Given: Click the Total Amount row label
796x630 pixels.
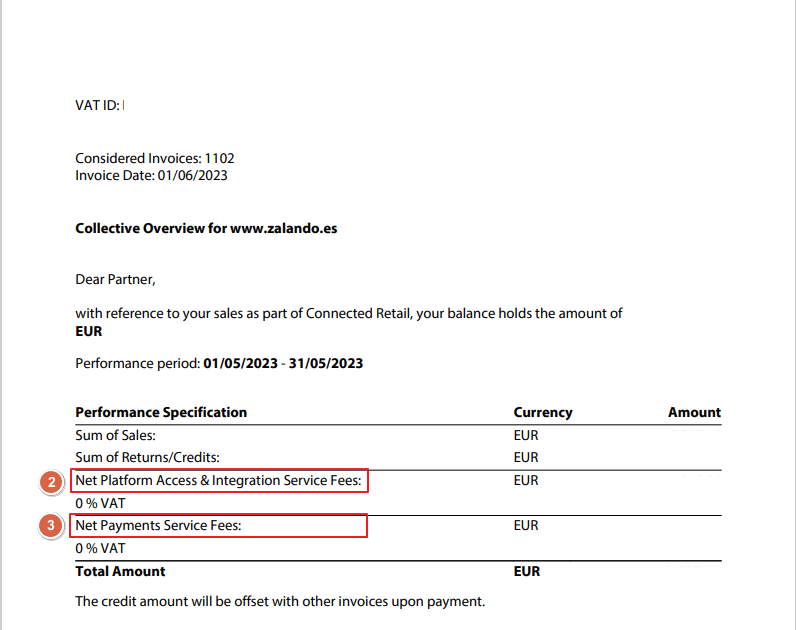Looking at the screenshot, I should 121,571.
